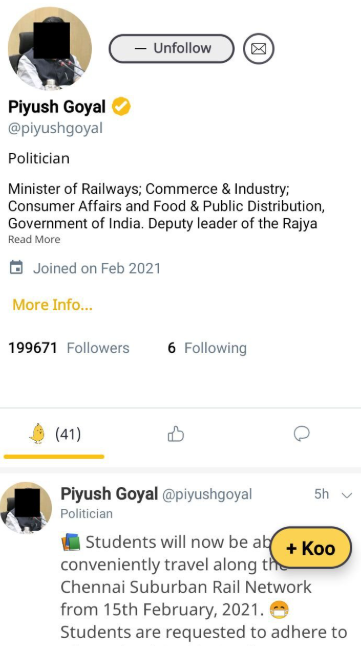Open the large profile picture
Image resolution: width=361 pixels, height=646 pixels.
(x=50, y=48)
